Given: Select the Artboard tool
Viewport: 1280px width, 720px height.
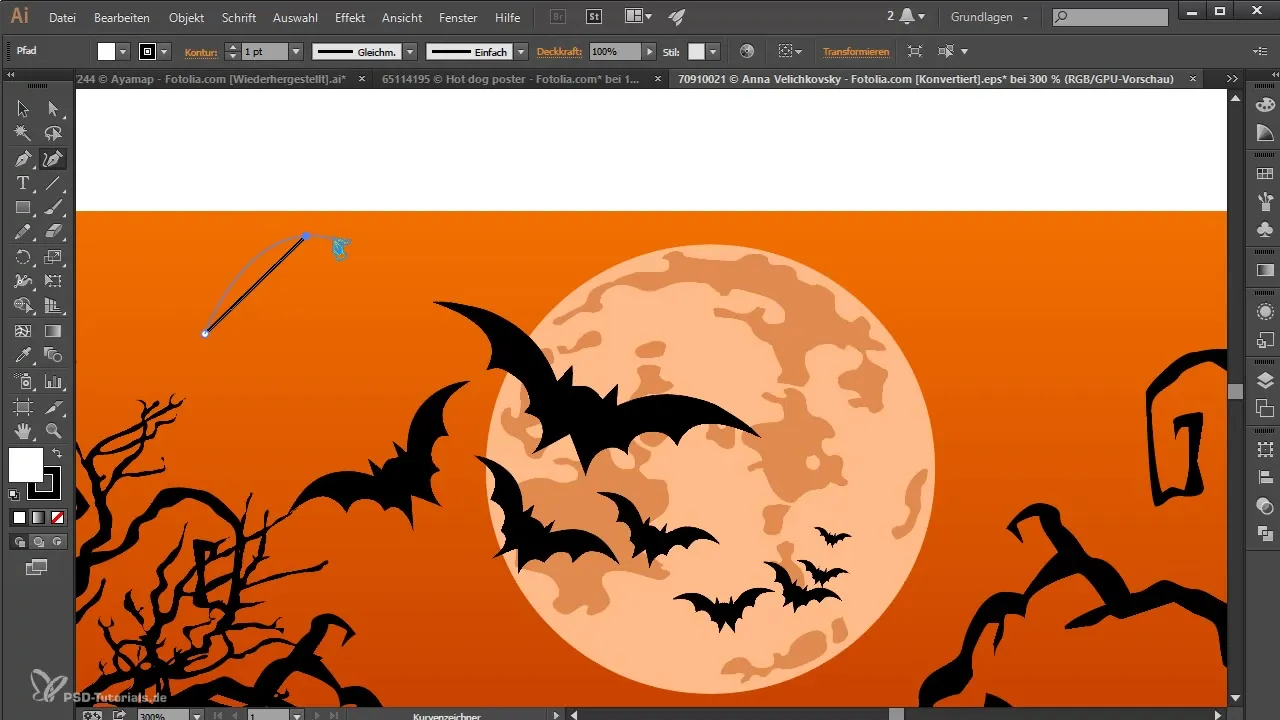Looking at the screenshot, I should [23, 406].
